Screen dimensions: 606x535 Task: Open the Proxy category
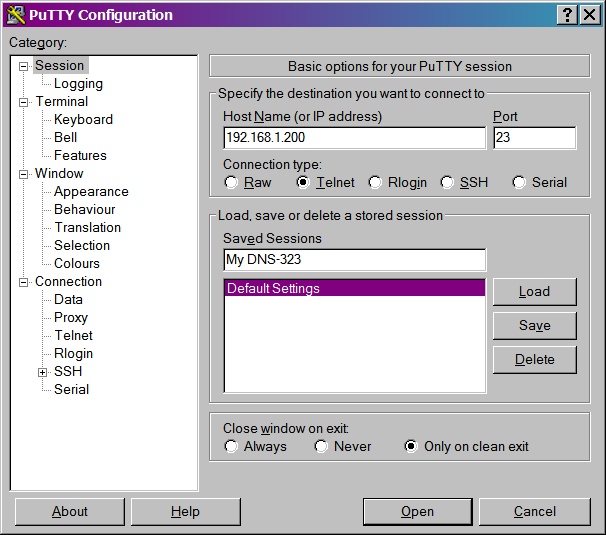coord(71,317)
